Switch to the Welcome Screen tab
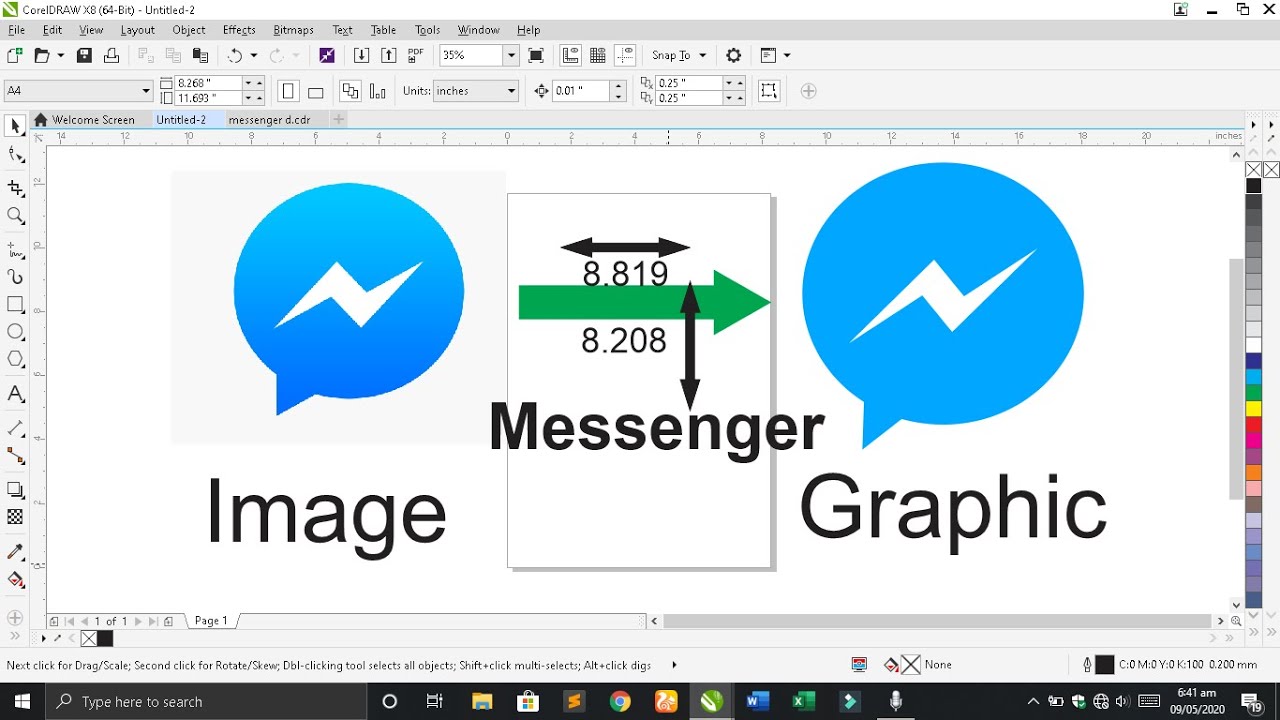The height and width of the screenshot is (720, 1280). [93, 120]
